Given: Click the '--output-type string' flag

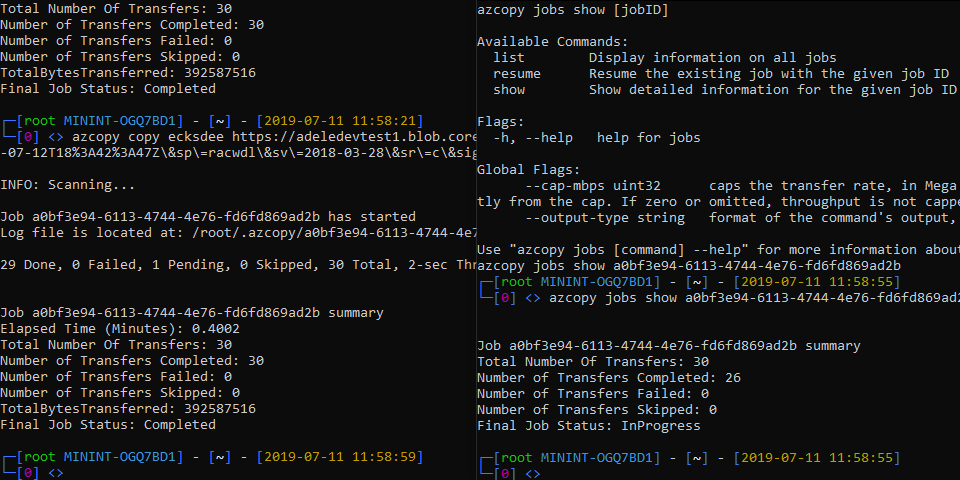Looking at the screenshot, I should coord(604,217).
